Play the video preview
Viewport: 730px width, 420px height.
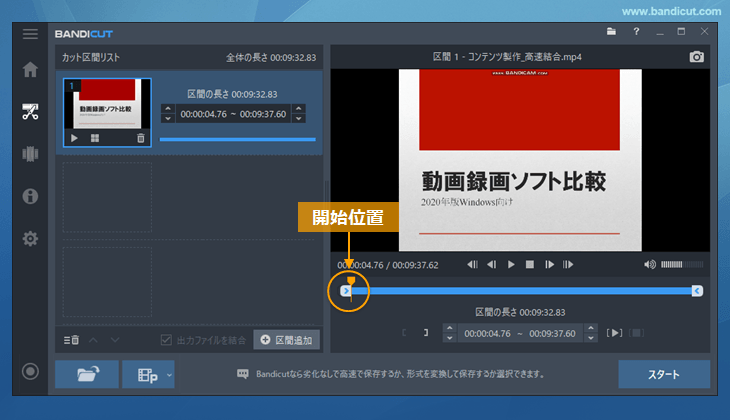tap(511, 264)
